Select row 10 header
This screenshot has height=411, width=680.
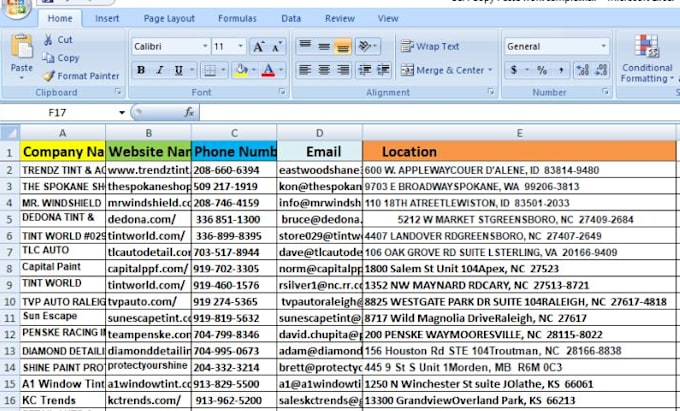click(x=10, y=301)
